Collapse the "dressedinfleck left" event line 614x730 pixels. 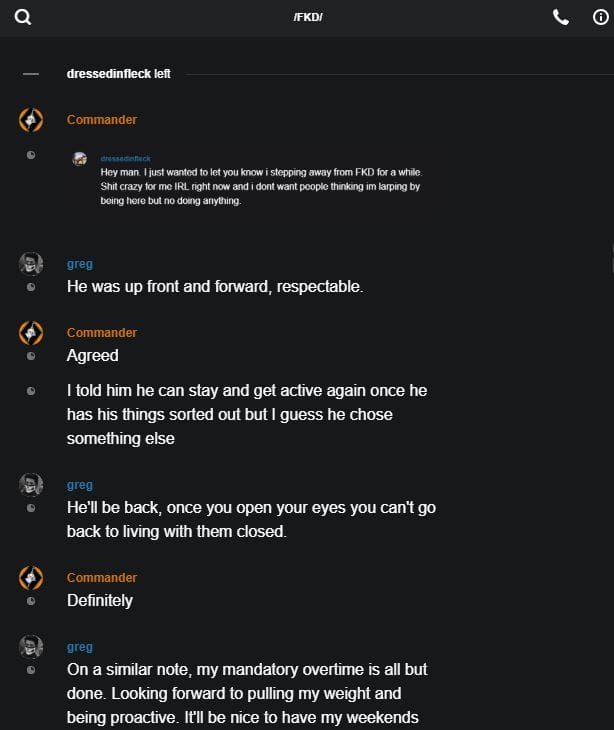[x=31, y=74]
